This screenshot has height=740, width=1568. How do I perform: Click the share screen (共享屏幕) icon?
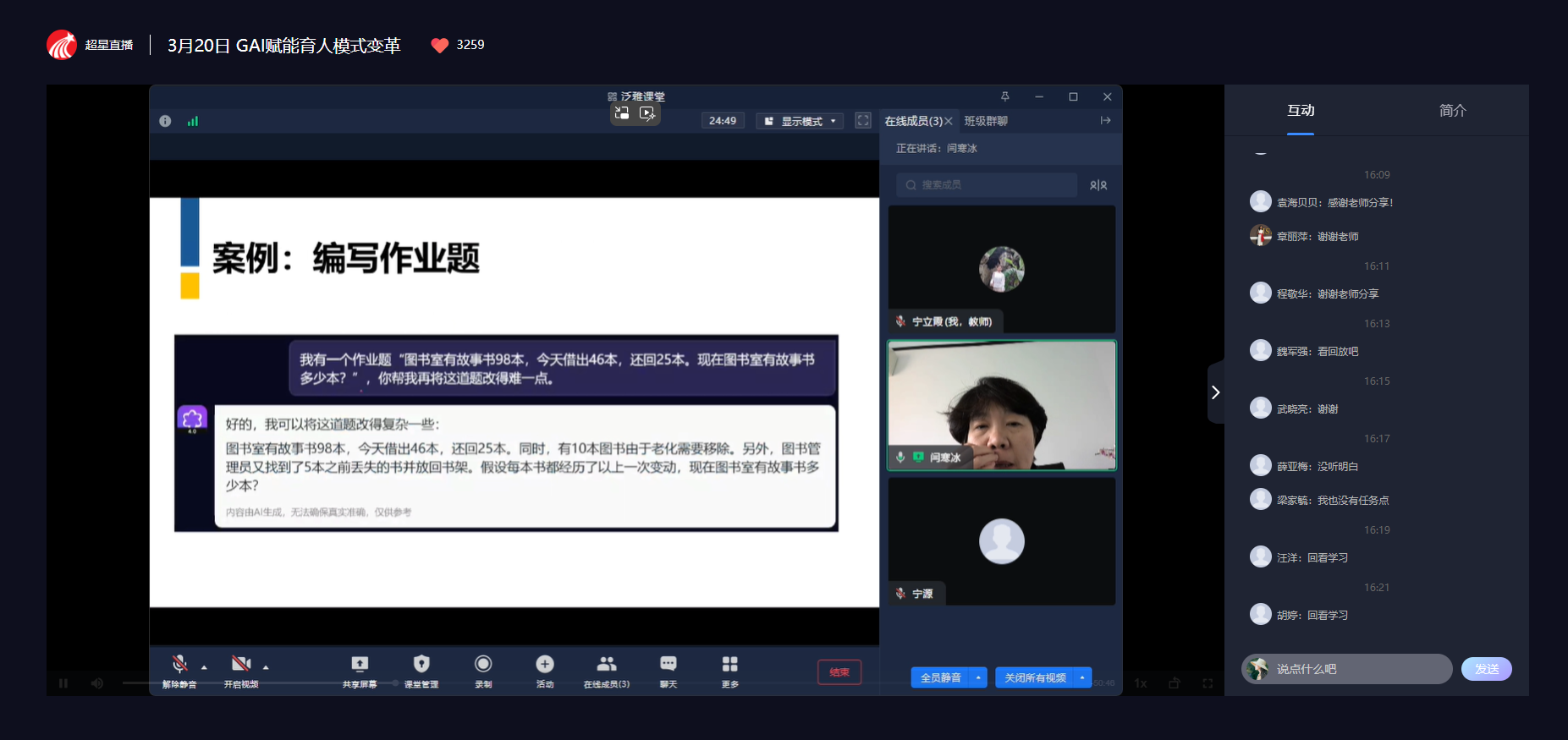tap(360, 665)
